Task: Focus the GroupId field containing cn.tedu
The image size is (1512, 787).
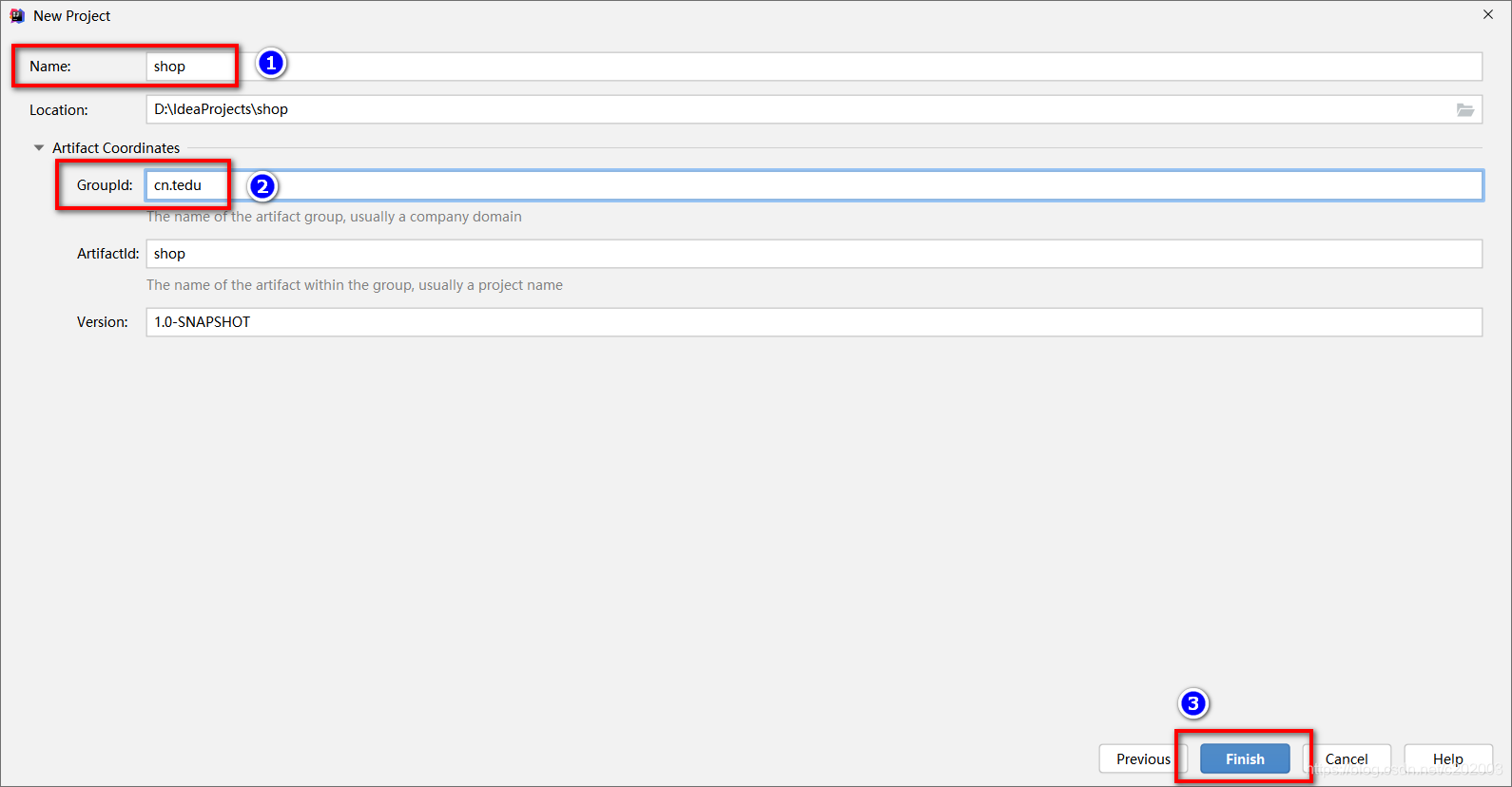Action: tap(814, 185)
